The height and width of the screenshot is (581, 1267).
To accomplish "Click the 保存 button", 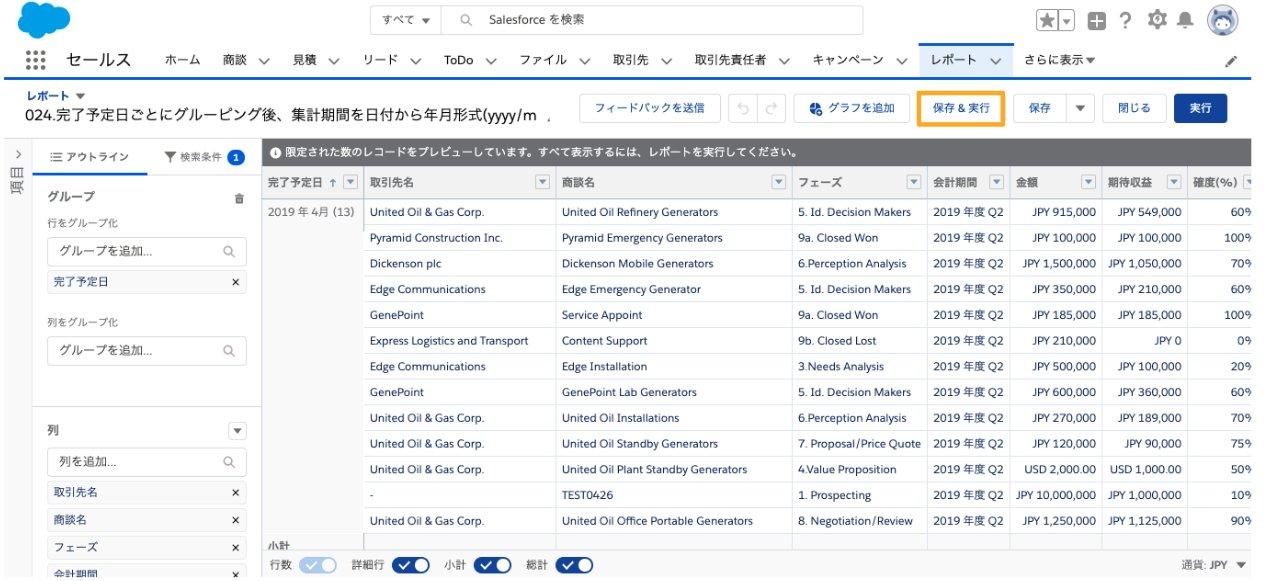I will (x=1040, y=108).
